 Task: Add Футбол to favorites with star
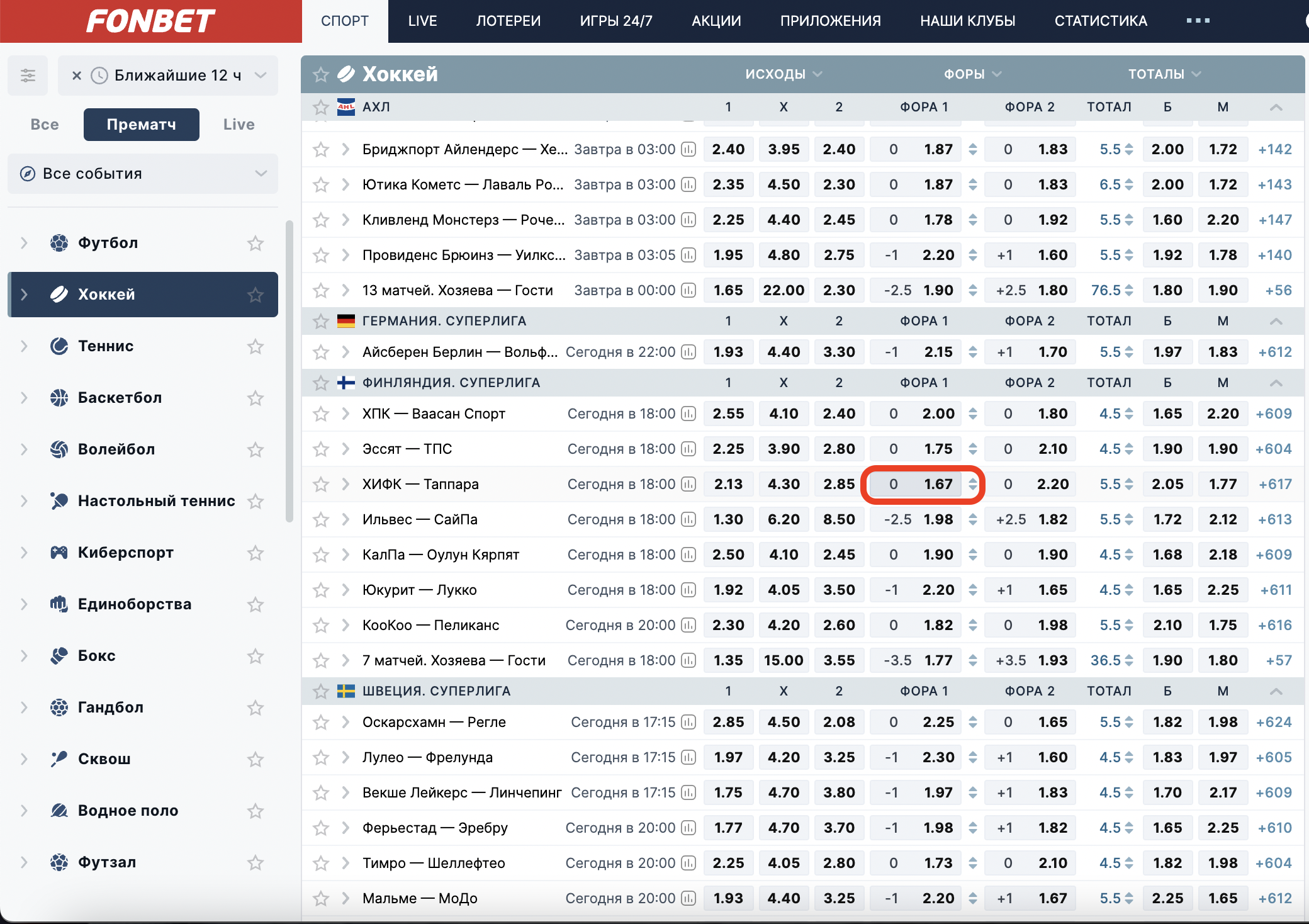point(255,243)
